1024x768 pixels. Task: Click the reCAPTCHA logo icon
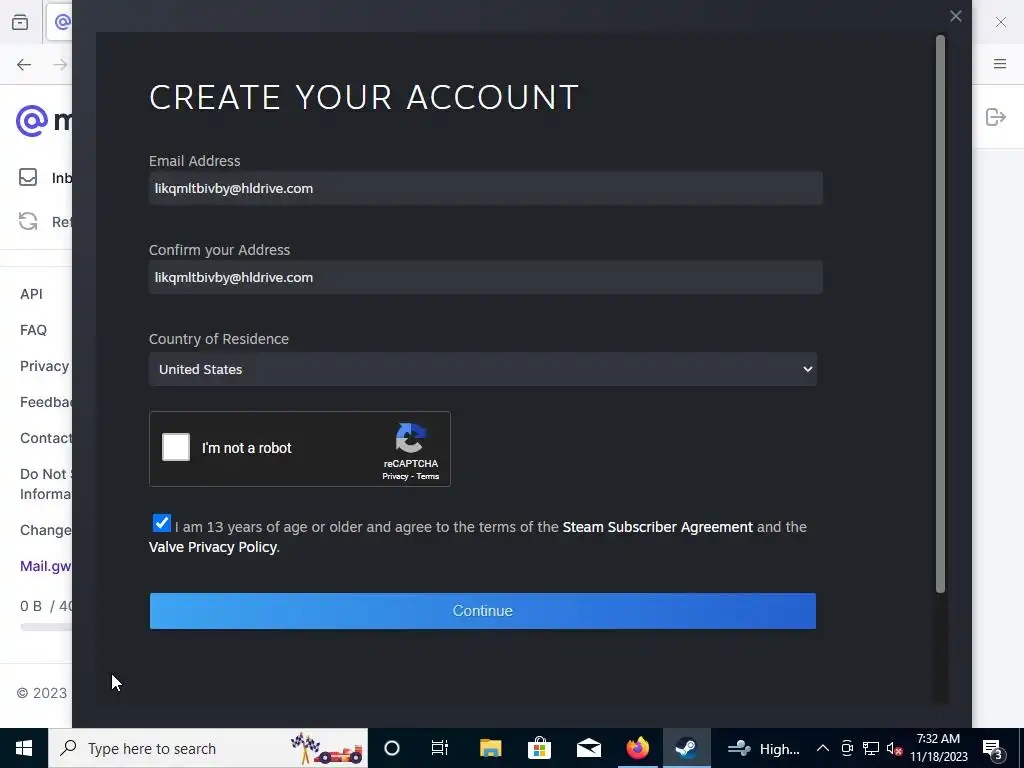[411, 438]
